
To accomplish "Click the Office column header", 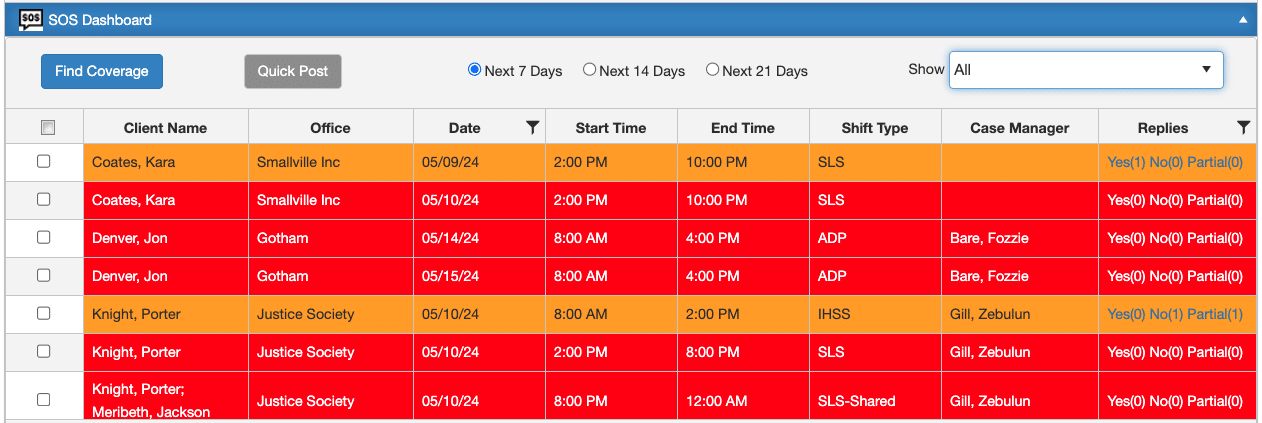I will (330, 128).
